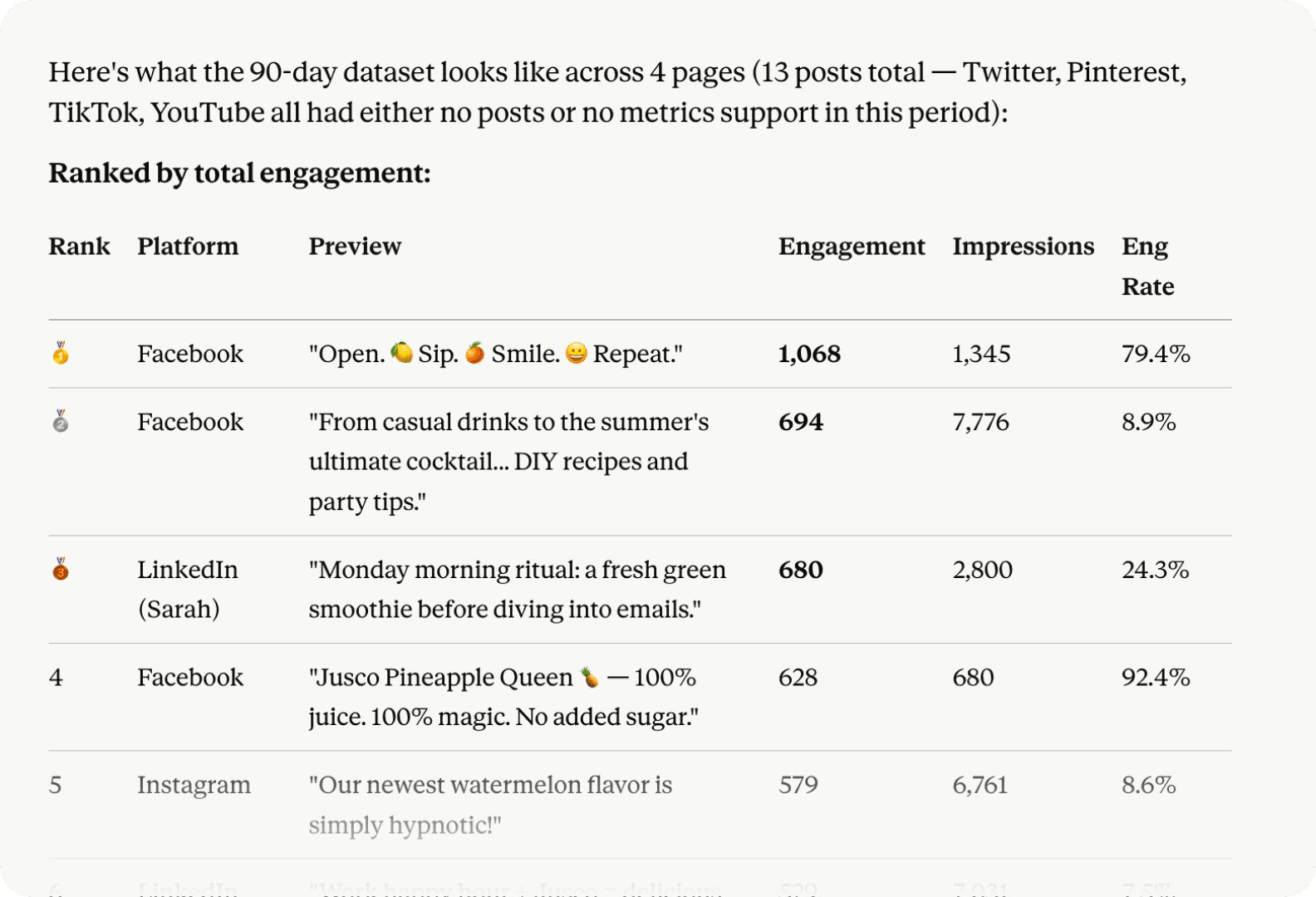Image resolution: width=1316 pixels, height=897 pixels.
Task: Select the bold 1,068 engagement value
Action: click(809, 354)
